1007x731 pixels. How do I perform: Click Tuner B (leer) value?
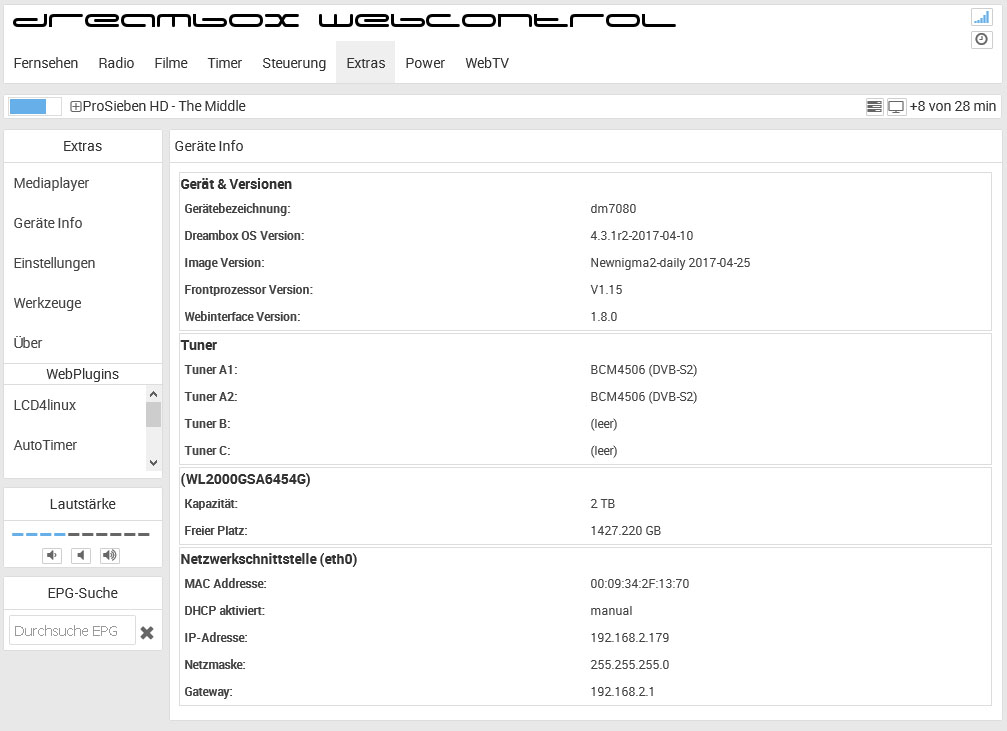pos(604,424)
